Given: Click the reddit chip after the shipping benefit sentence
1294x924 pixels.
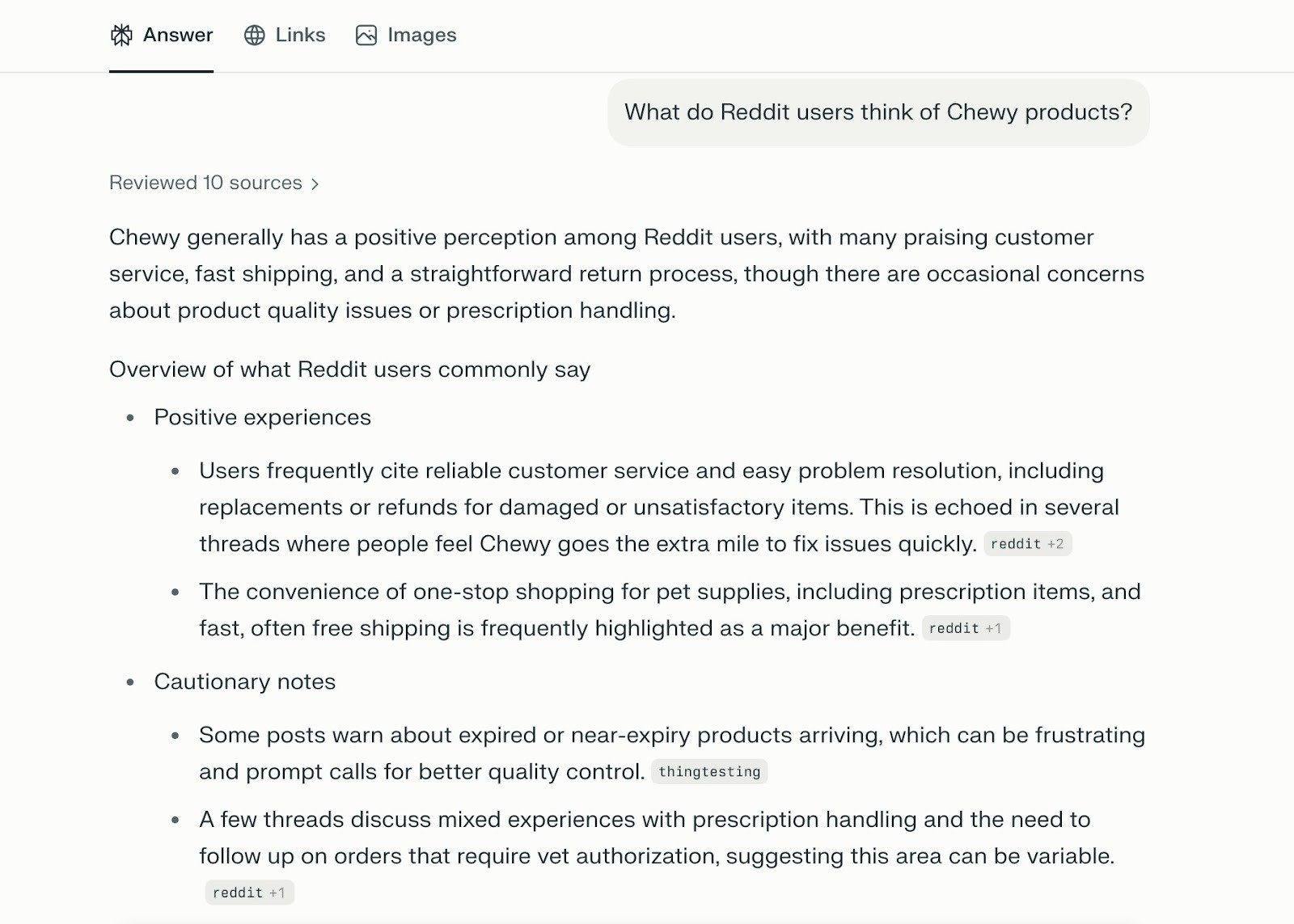Looking at the screenshot, I should tap(966, 628).
